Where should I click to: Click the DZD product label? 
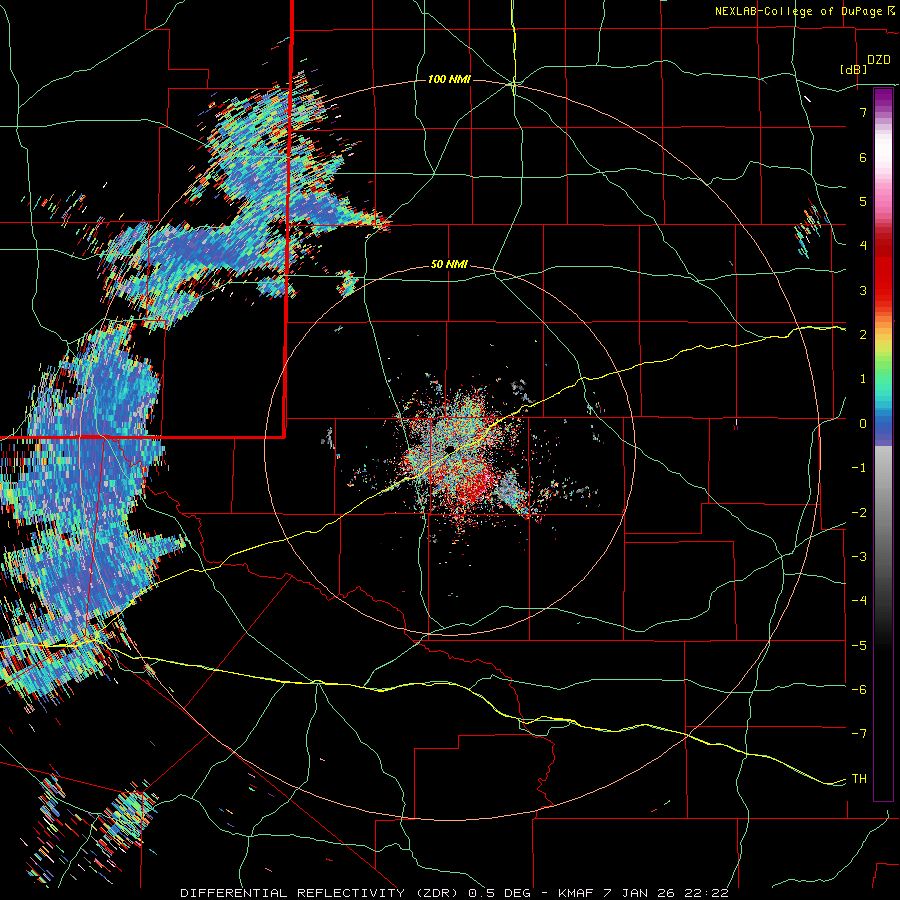(879, 60)
